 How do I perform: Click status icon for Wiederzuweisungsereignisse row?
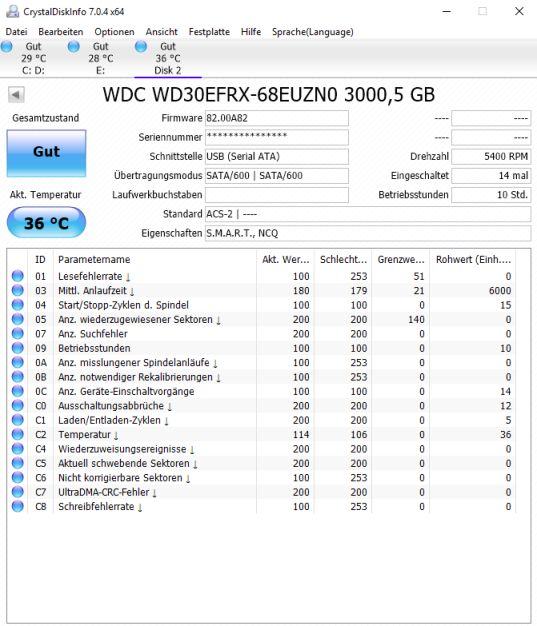pos(18,448)
